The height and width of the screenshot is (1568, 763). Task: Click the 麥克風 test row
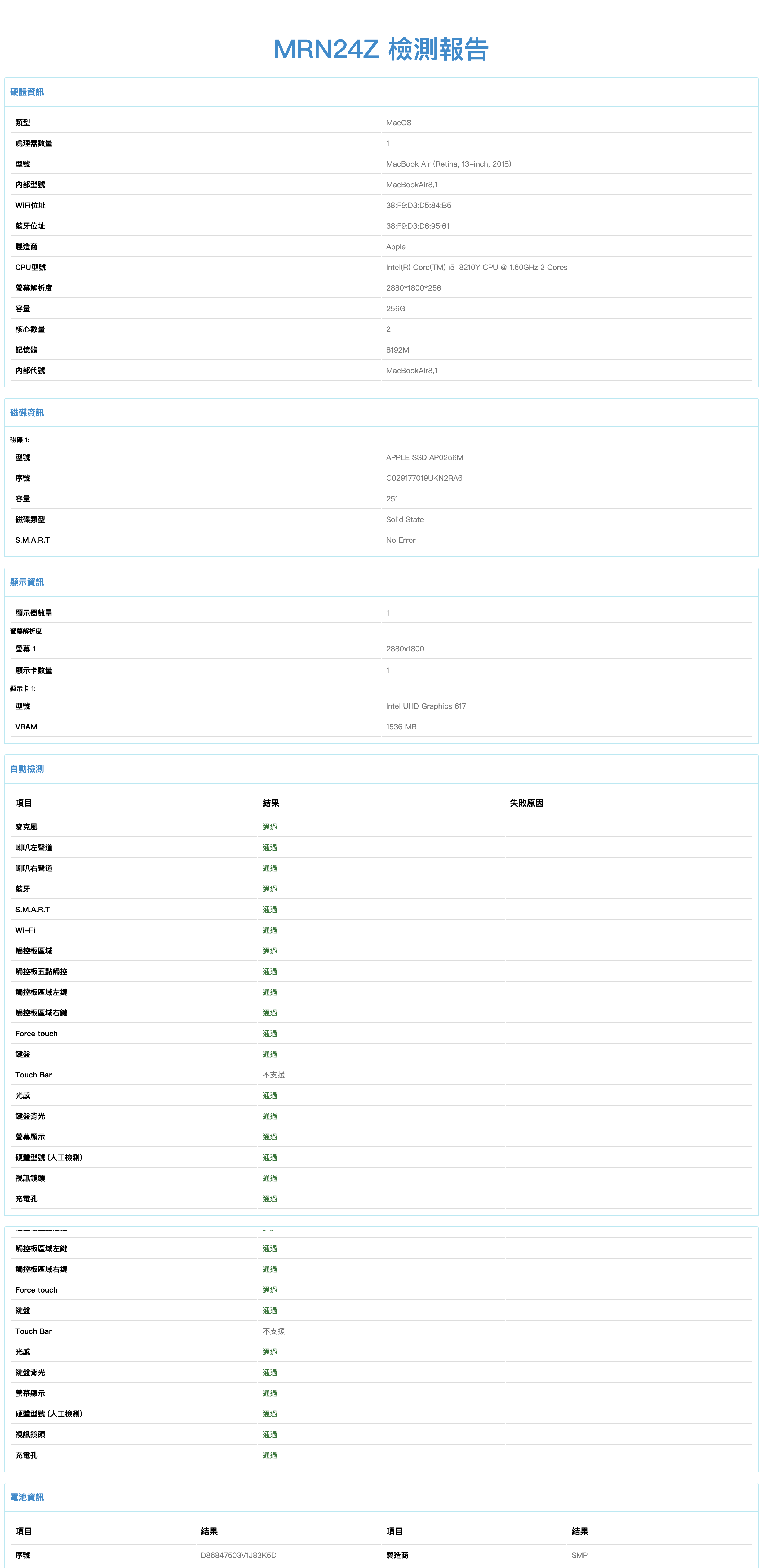(x=381, y=827)
